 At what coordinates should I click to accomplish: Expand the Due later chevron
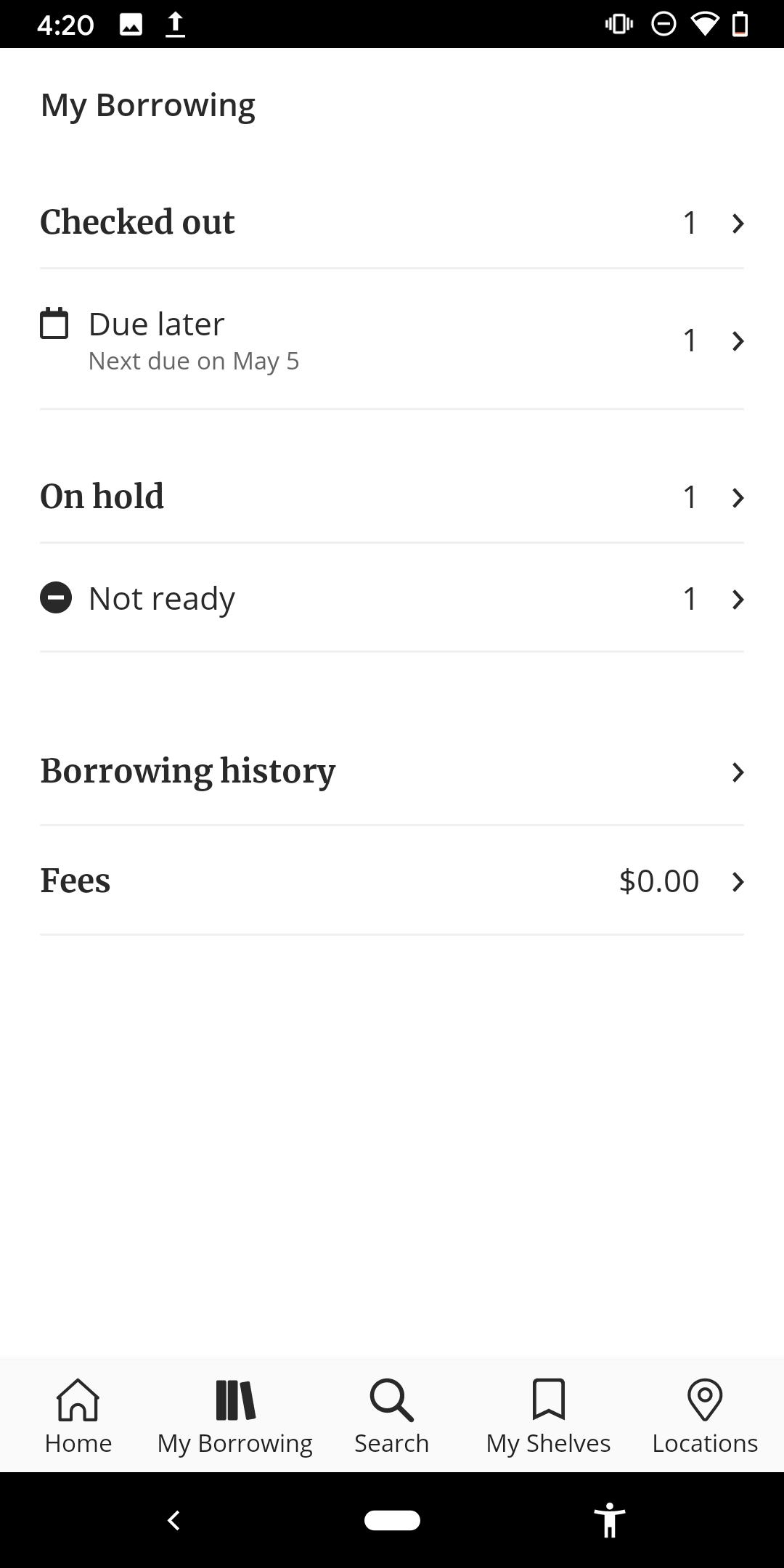[x=738, y=340]
